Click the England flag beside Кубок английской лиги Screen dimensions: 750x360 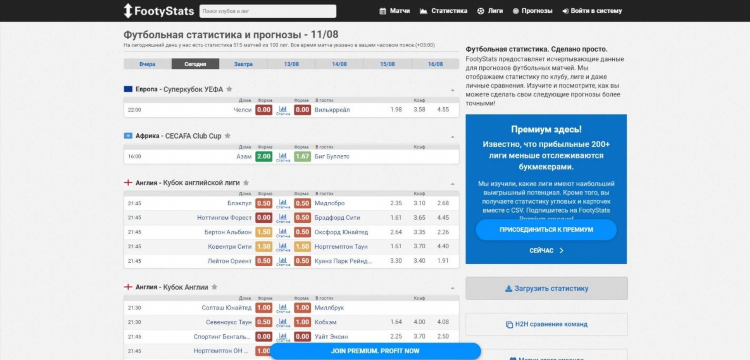128,183
